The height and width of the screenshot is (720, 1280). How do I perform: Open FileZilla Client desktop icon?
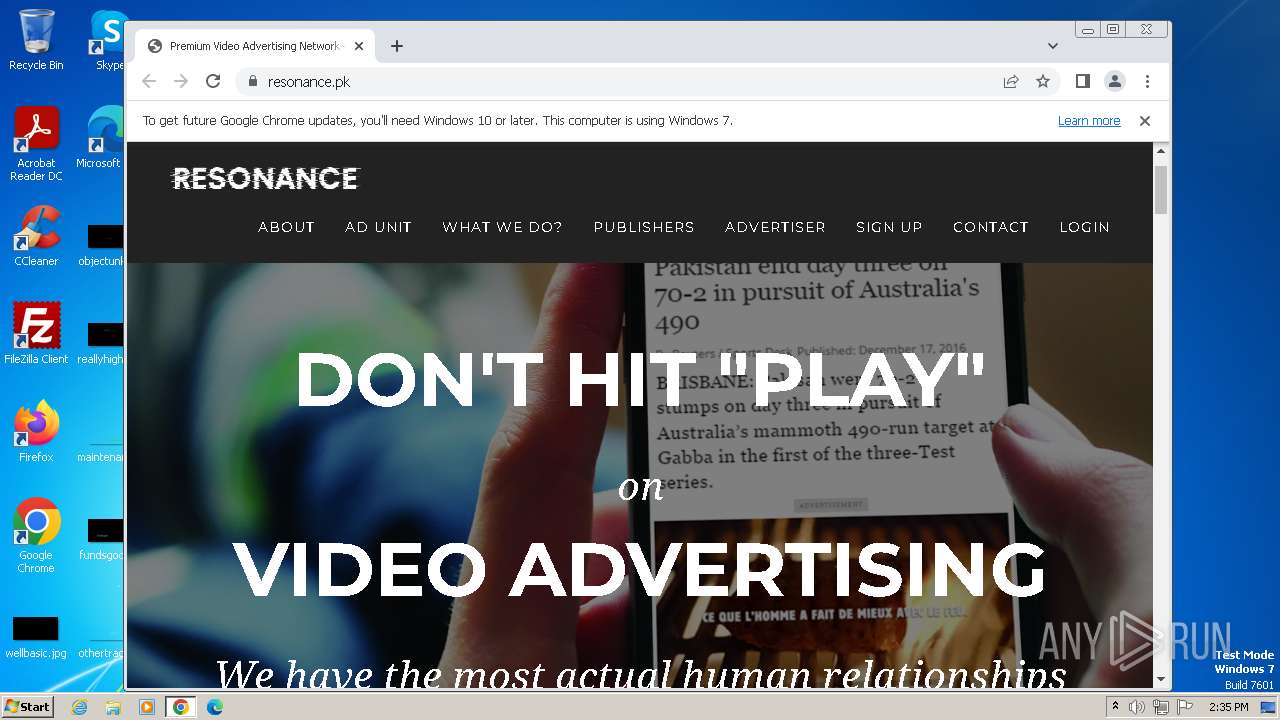point(36,333)
